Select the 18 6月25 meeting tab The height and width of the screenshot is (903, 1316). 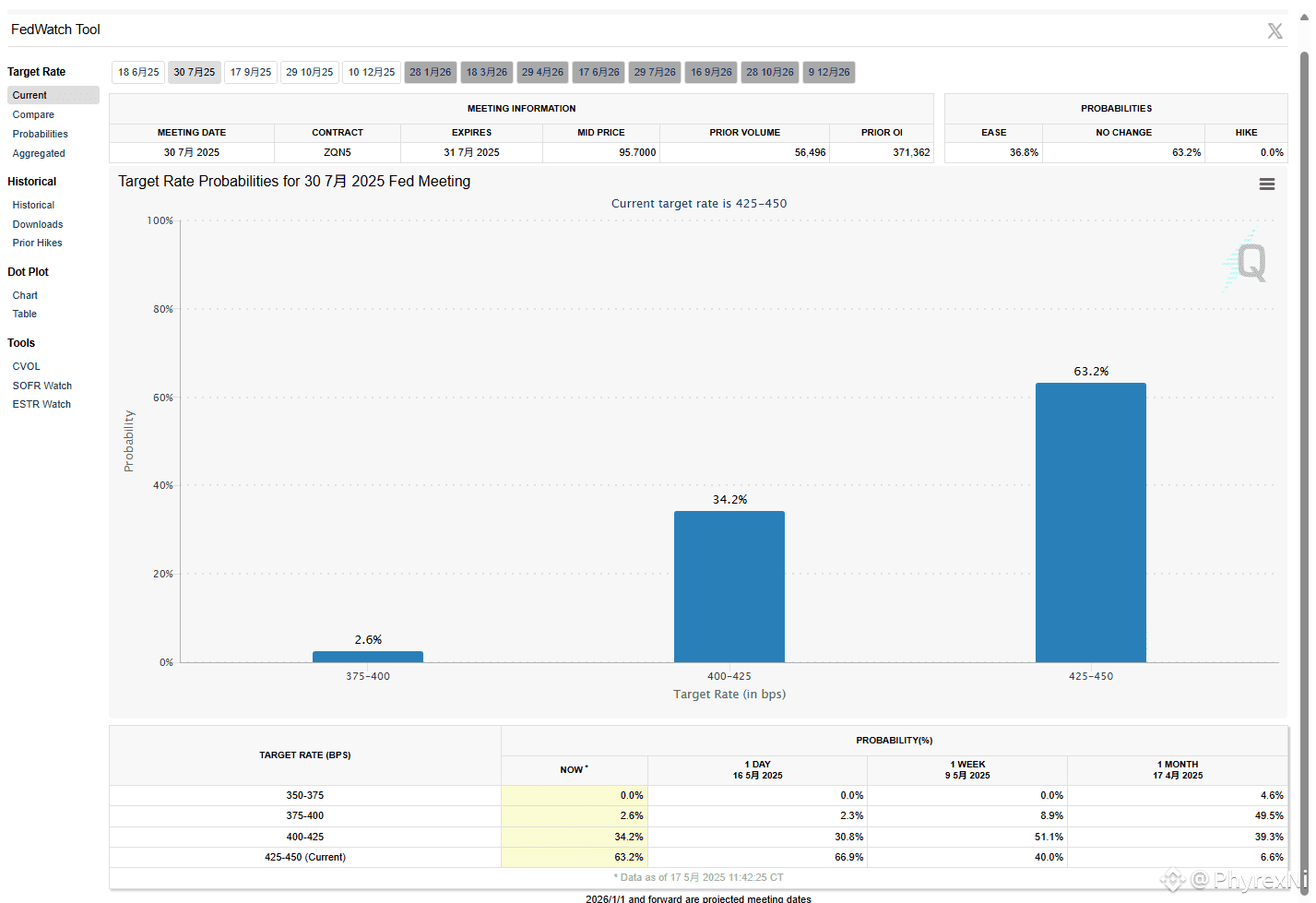[x=138, y=72]
